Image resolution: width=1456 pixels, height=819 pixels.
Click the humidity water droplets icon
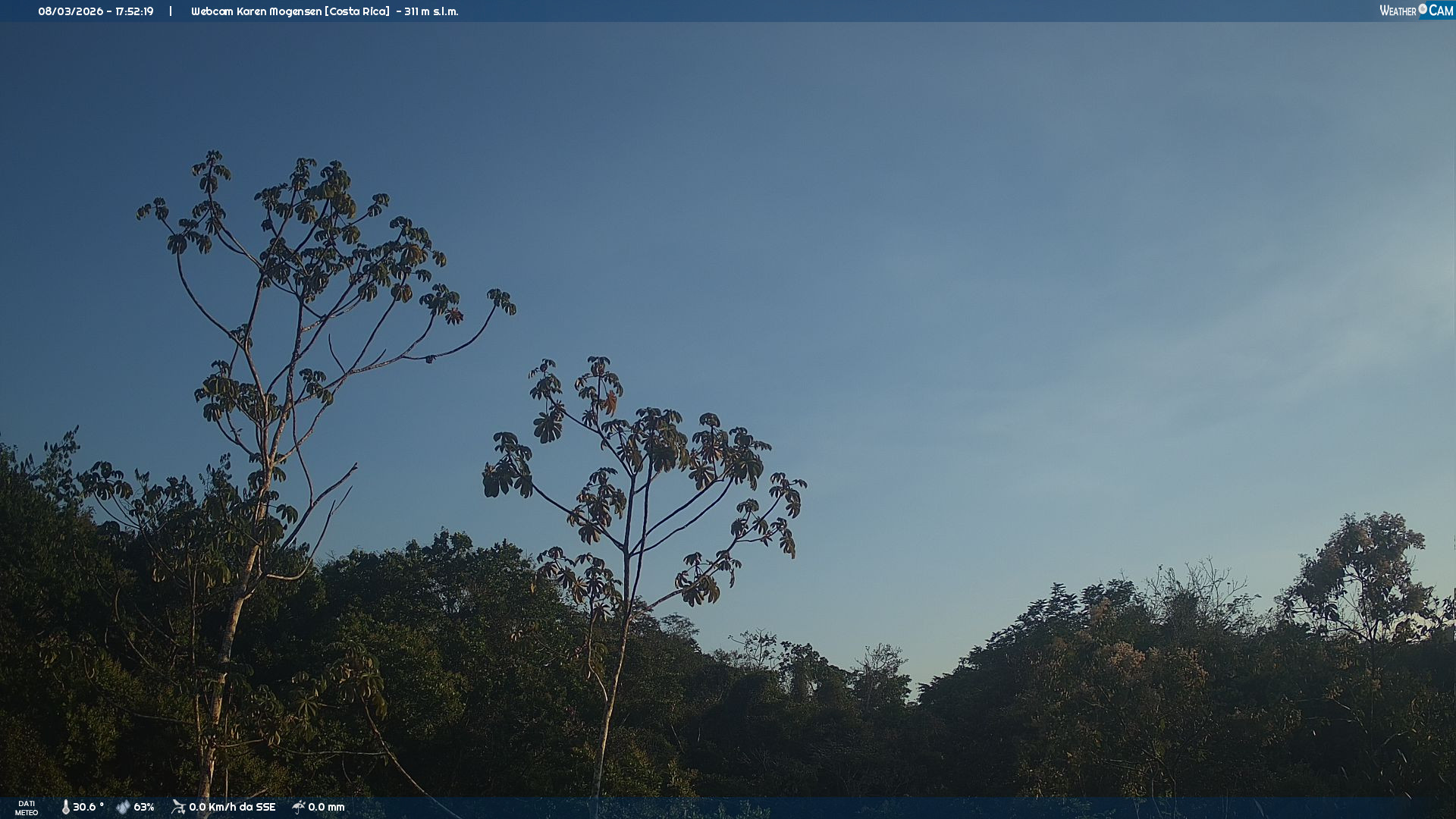tap(123, 808)
